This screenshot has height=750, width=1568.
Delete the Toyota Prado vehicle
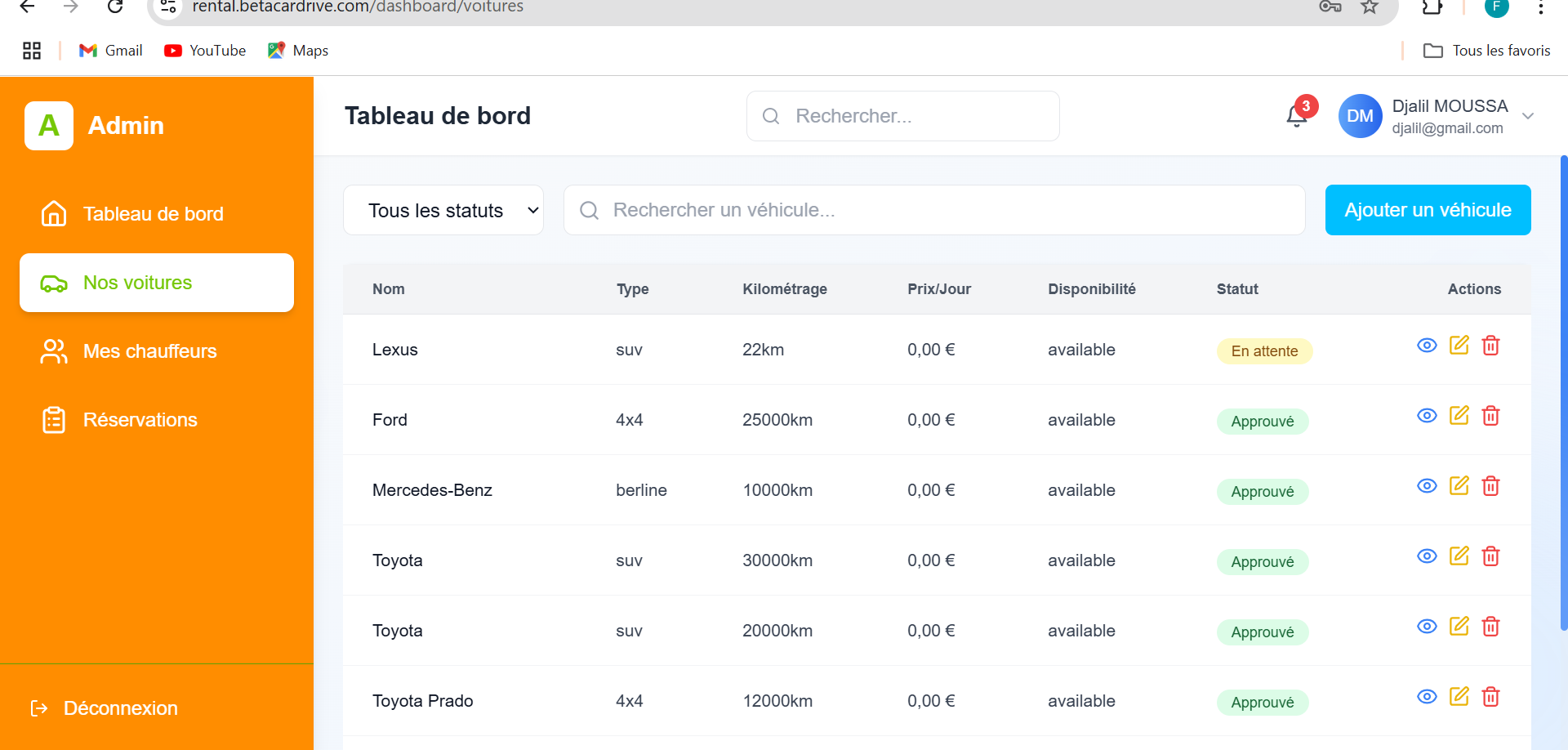tap(1490, 696)
